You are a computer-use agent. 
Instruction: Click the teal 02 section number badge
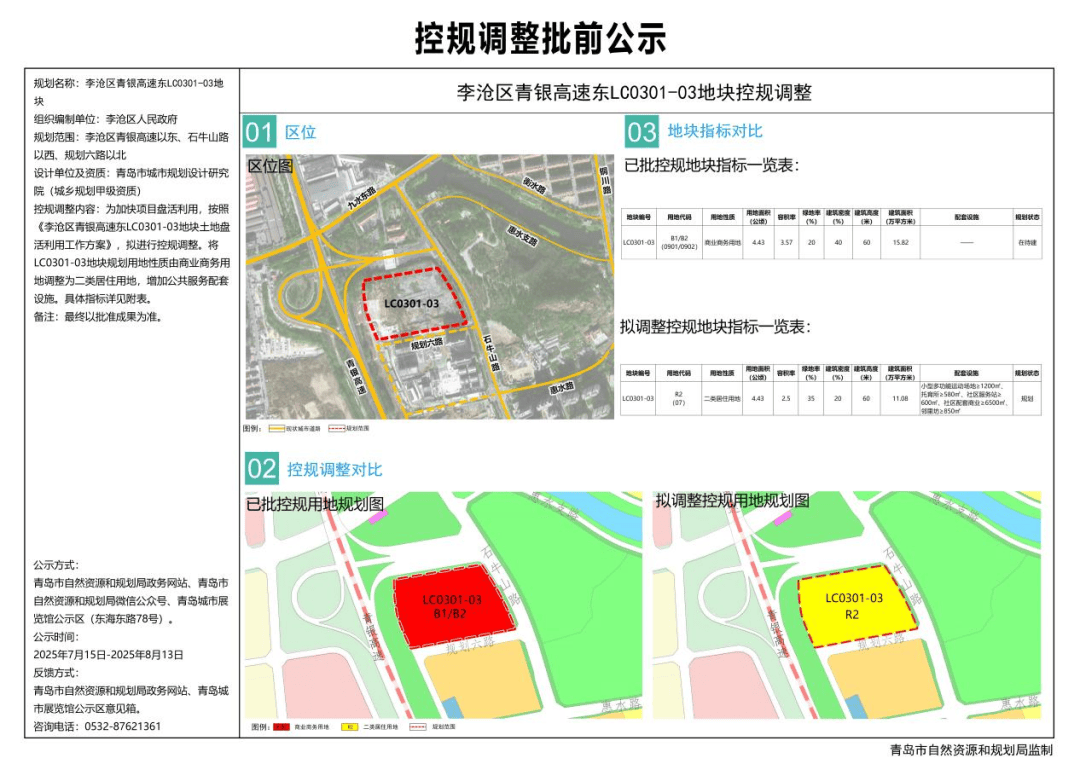click(x=260, y=469)
